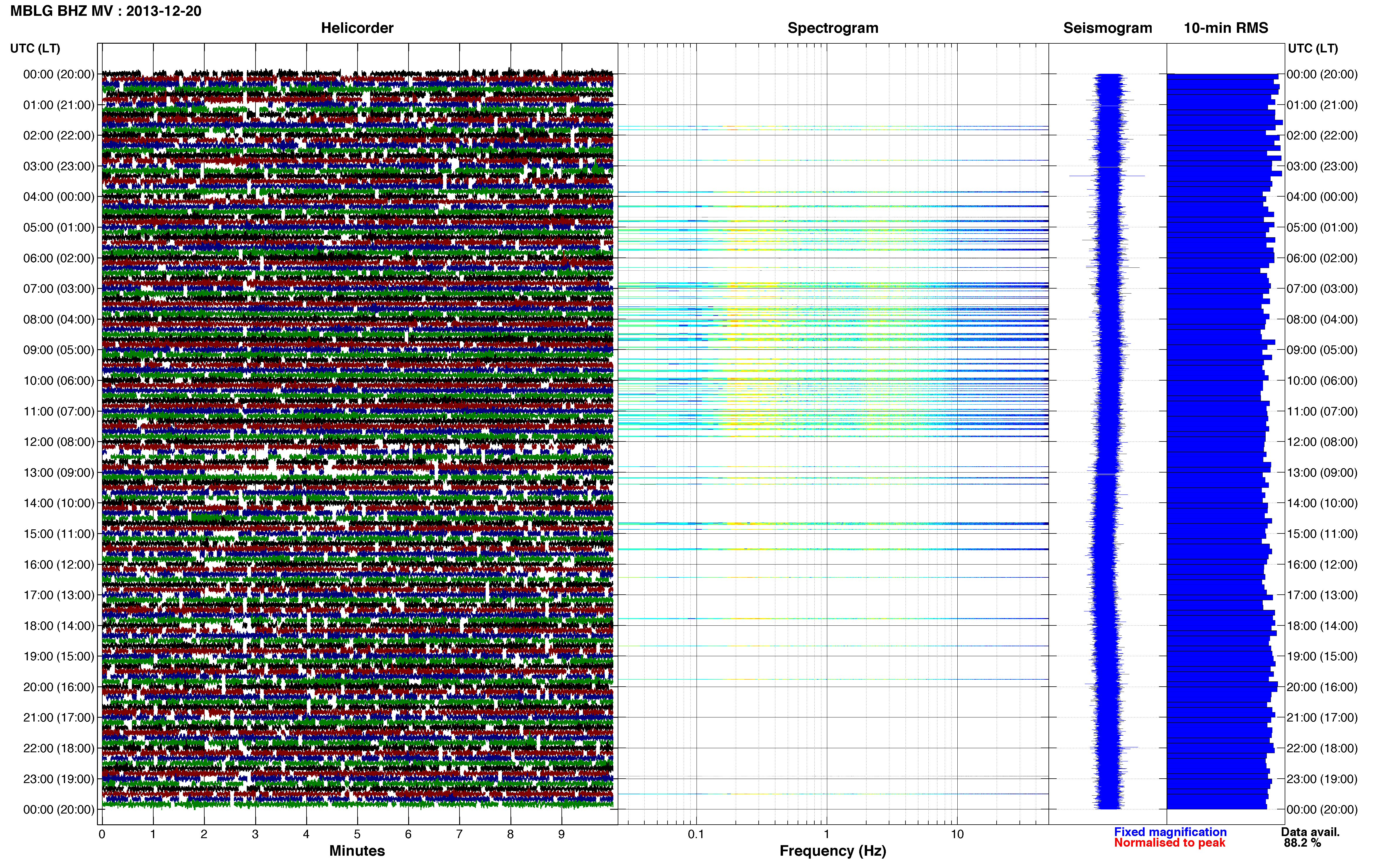Screen dimensions: 1389x868
Task: Click spectrogram frequency tick label '10'
Action: pos(957,834)
